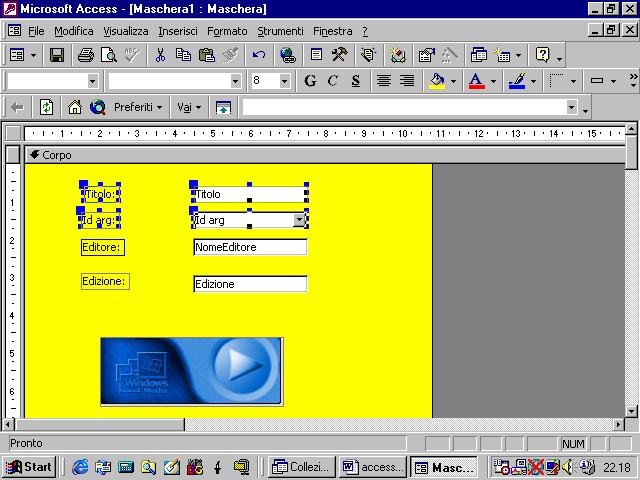Toggle italic with the C button
640x480 pixels.
(333, 81)
